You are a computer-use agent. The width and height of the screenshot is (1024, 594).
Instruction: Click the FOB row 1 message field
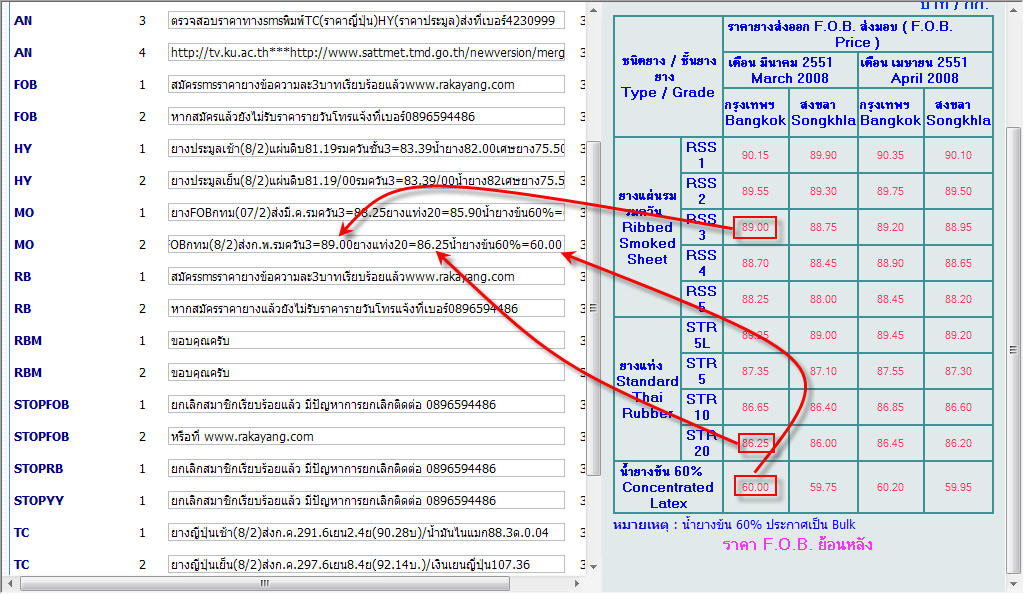(367, 85)
